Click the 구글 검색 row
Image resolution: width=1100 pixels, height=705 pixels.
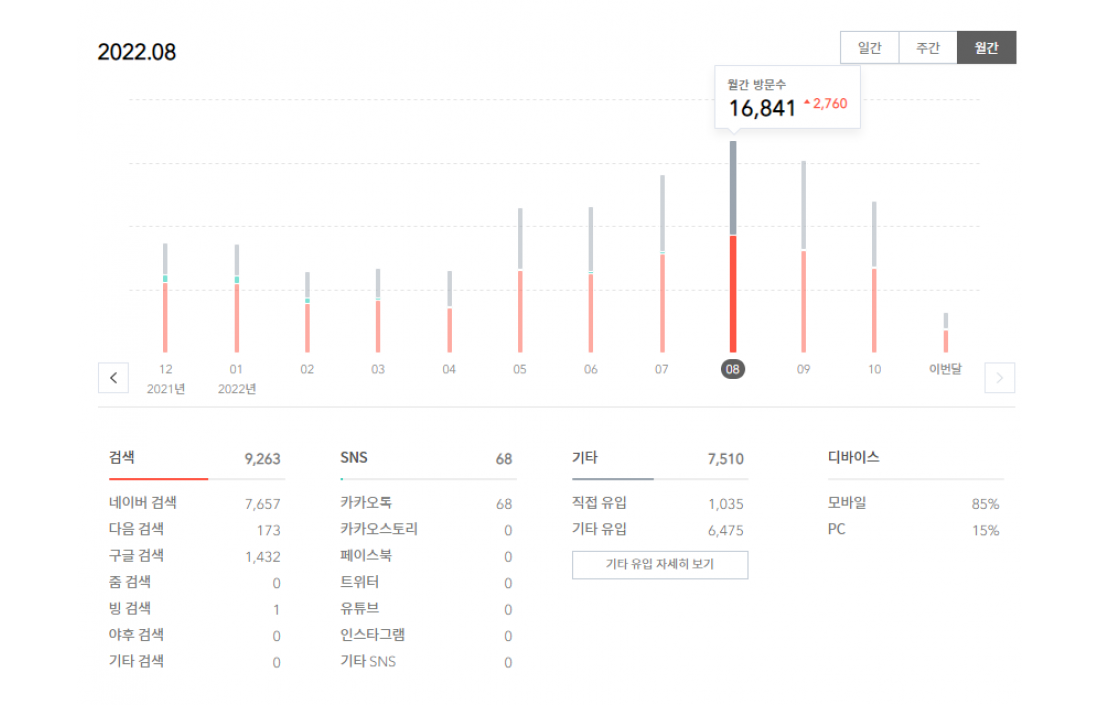tap(194, 556)
